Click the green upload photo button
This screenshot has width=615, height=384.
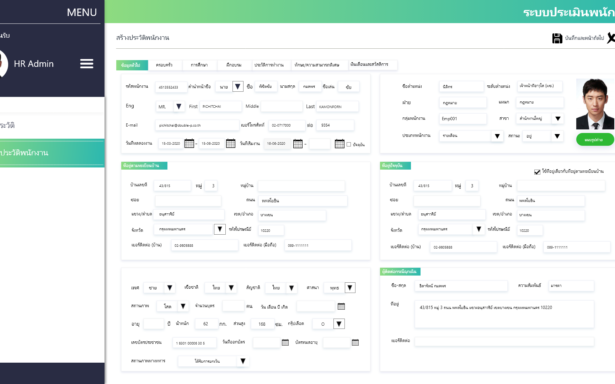point(595,139)
